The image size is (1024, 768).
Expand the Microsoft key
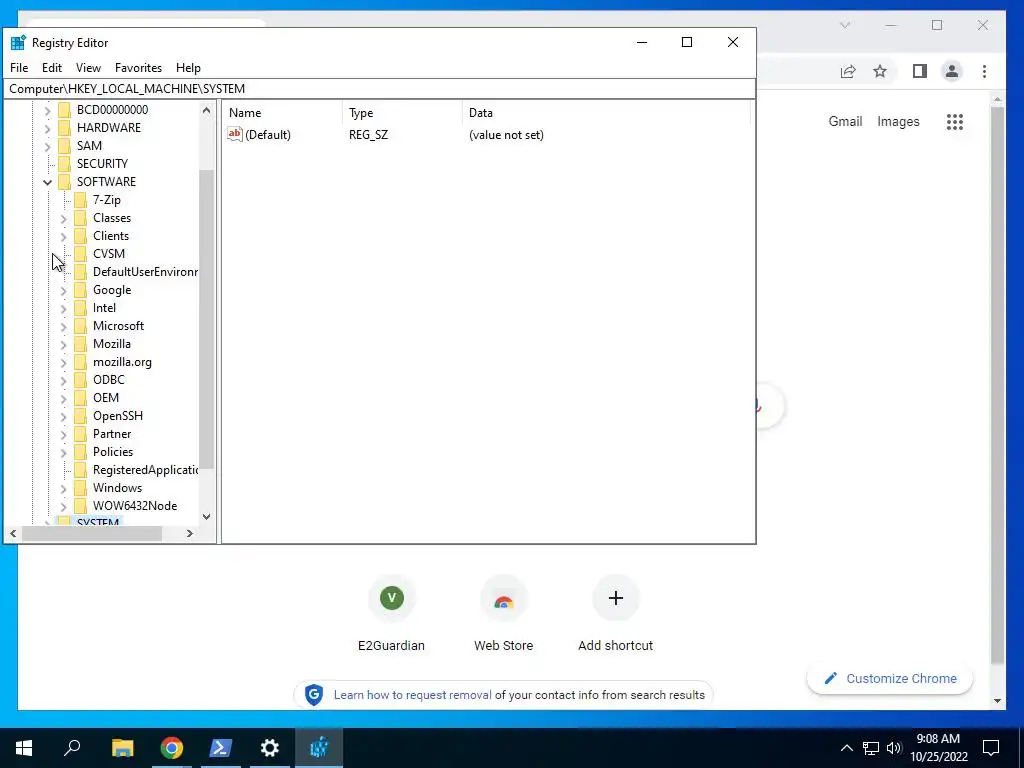(x=63, y=326)
